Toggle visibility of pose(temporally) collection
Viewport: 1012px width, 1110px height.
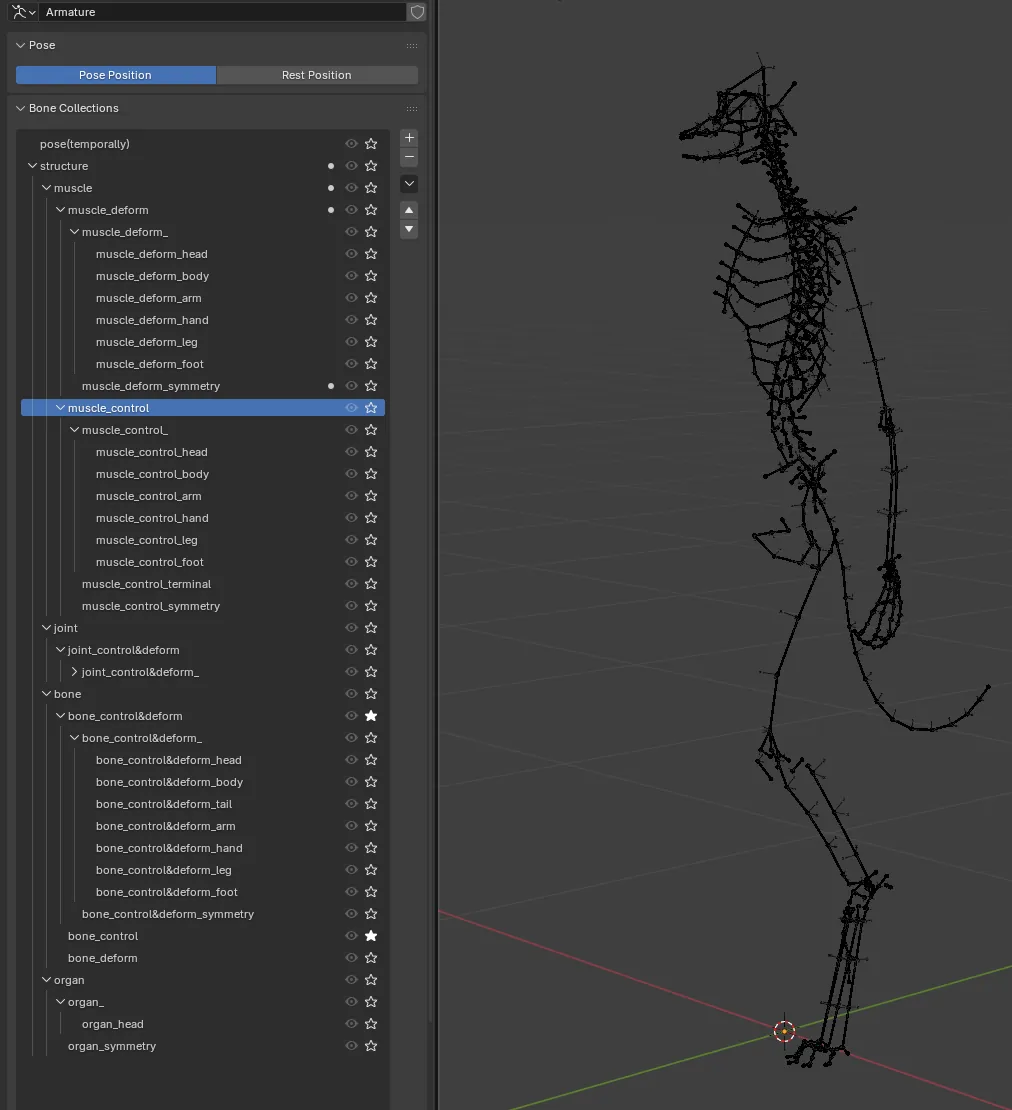351,144
